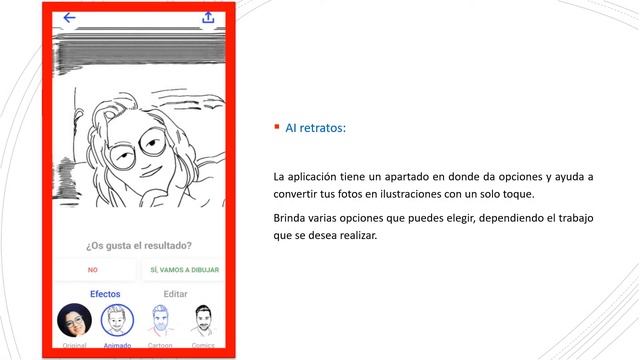Choose the NO button
This screenshot has height=360, width=640.
tap(93, 270)
